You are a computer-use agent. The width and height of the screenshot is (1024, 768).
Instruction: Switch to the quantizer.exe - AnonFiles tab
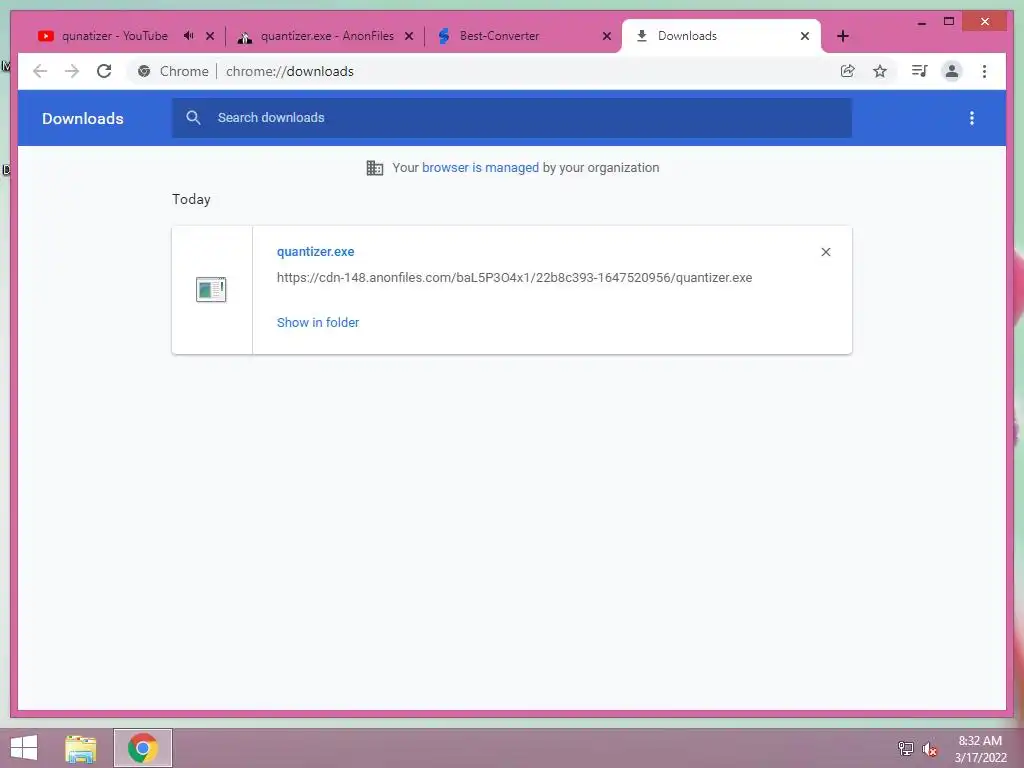327,36
